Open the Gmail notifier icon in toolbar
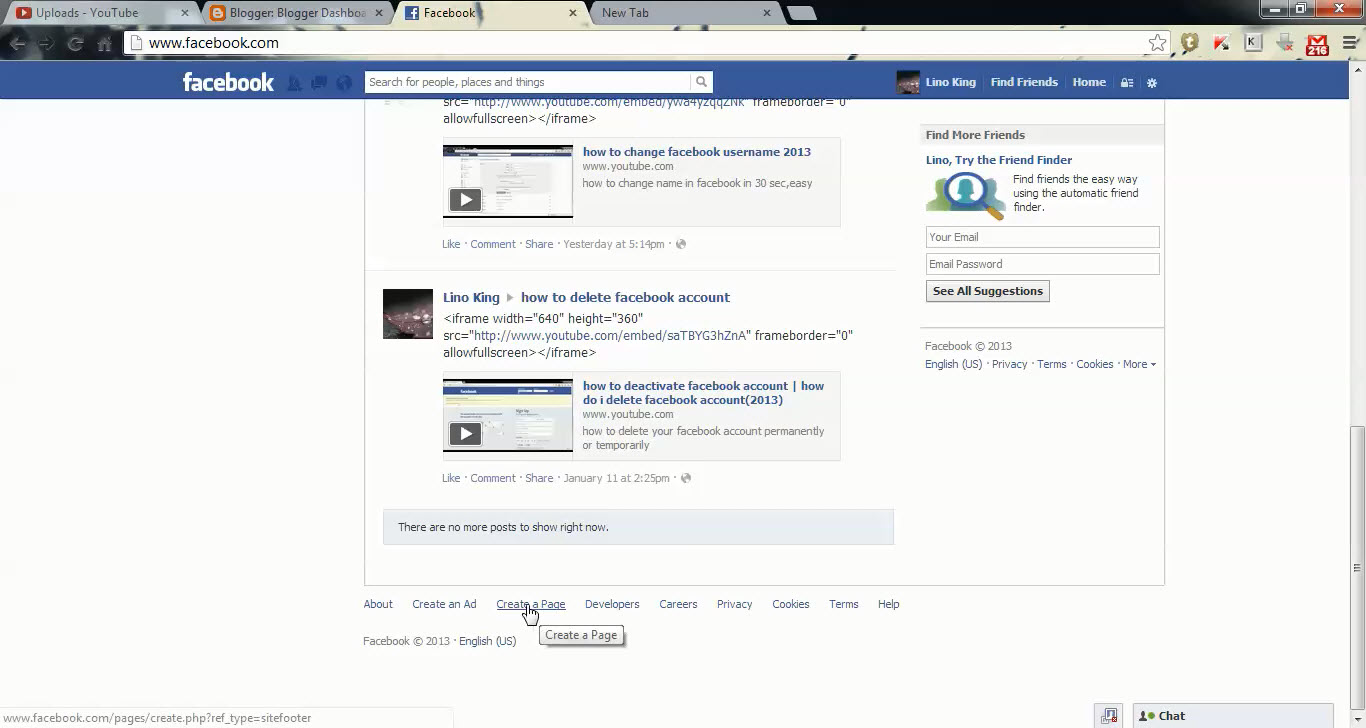This screenshot has height=728, width=1366. [x=1316, y=43]
